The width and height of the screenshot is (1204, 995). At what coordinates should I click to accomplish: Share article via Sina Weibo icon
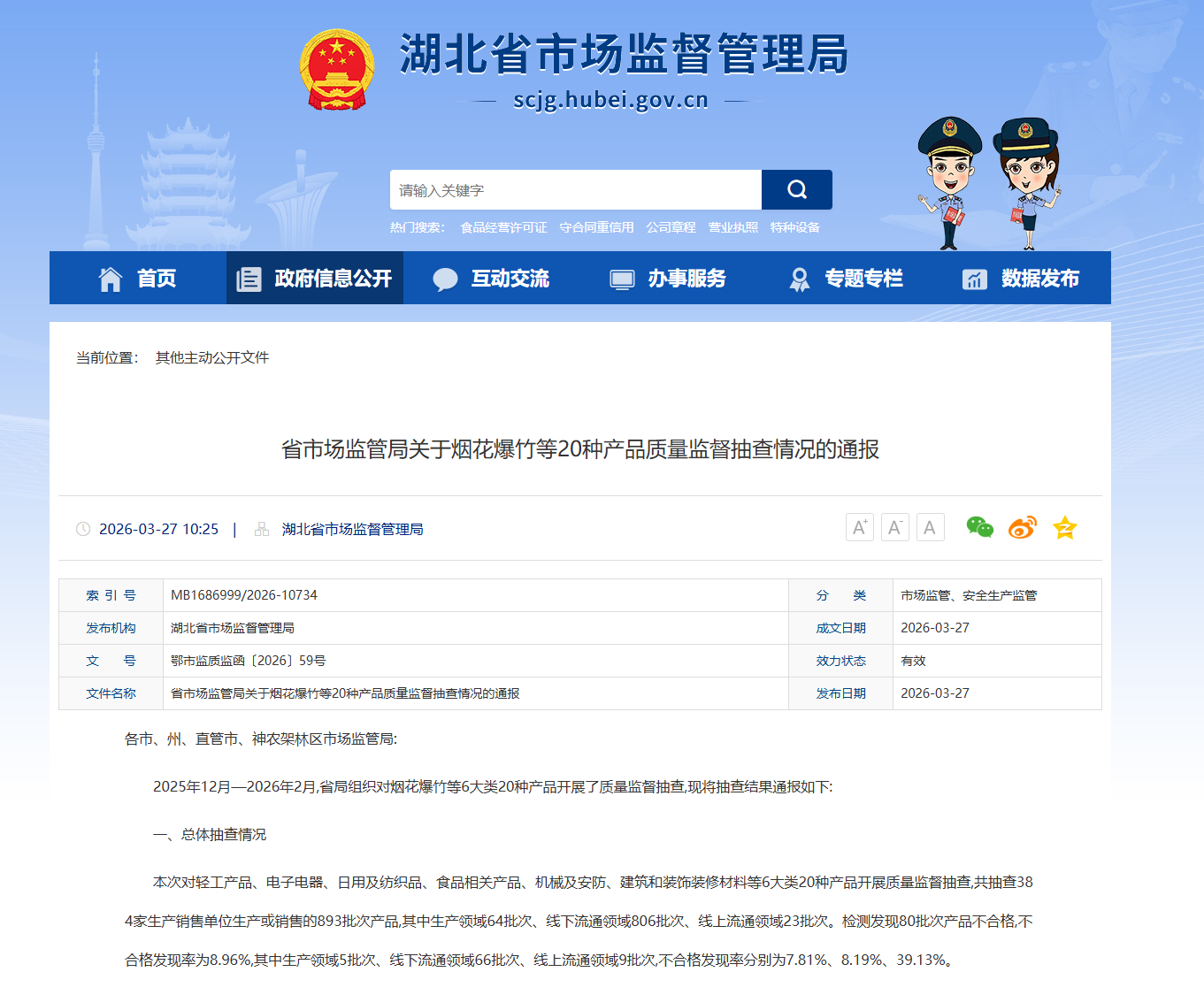pyautogui.click(x=1021, y=527)
